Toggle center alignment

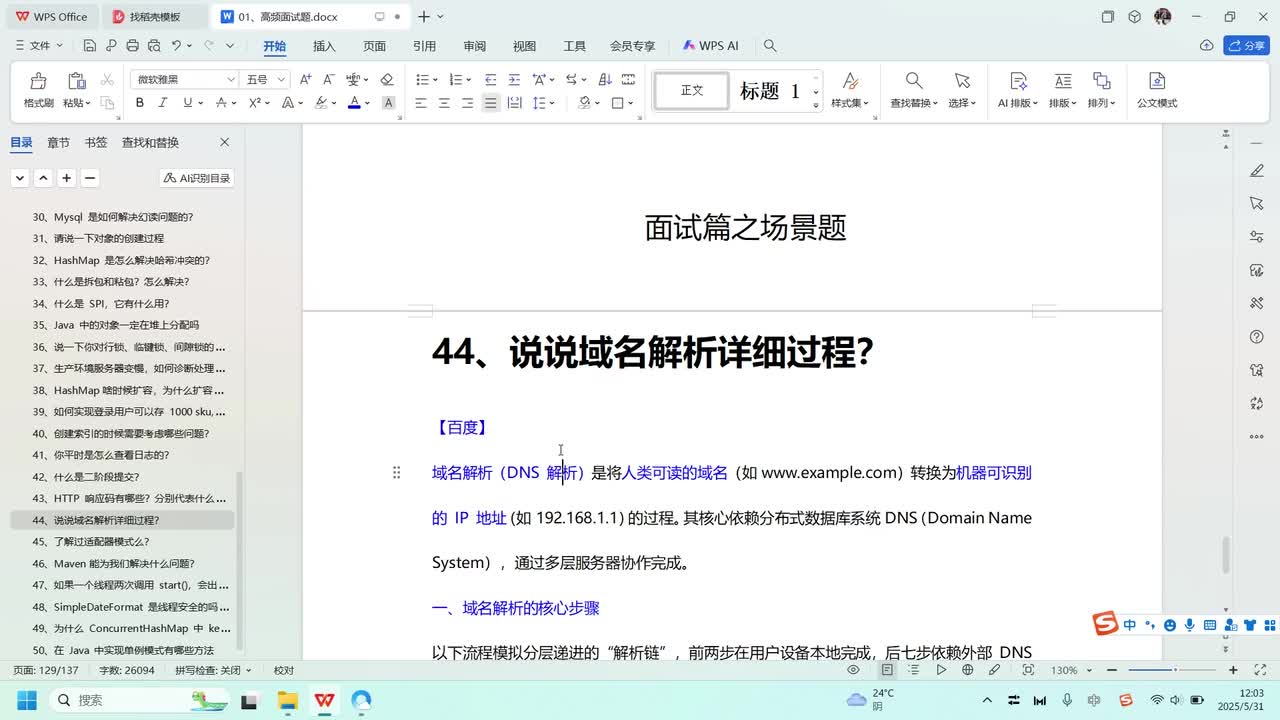pos(444,103)
